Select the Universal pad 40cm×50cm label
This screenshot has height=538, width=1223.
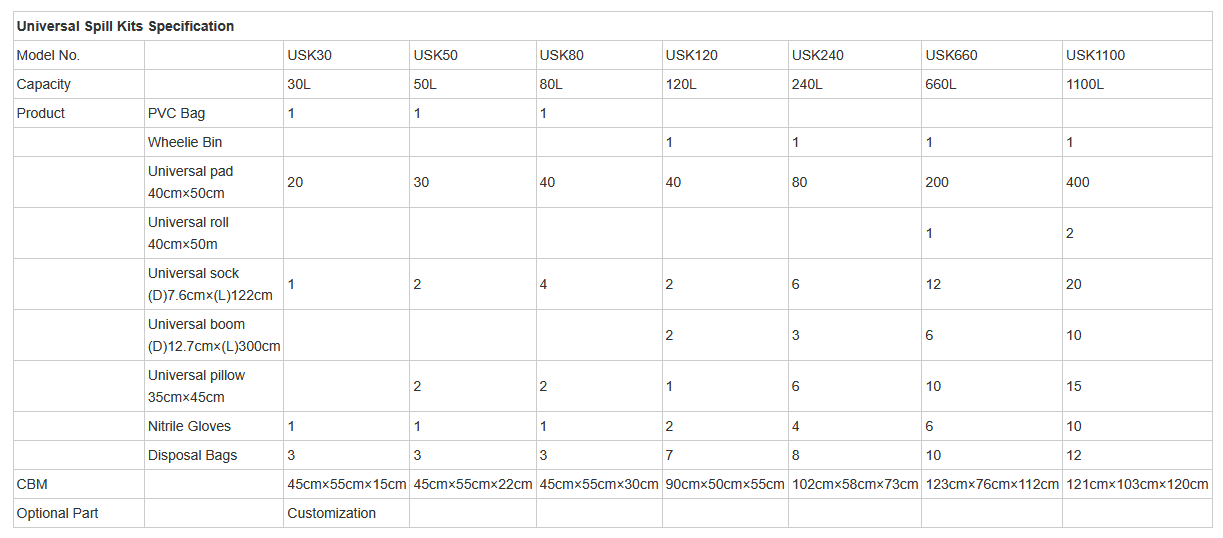[190, 182]
